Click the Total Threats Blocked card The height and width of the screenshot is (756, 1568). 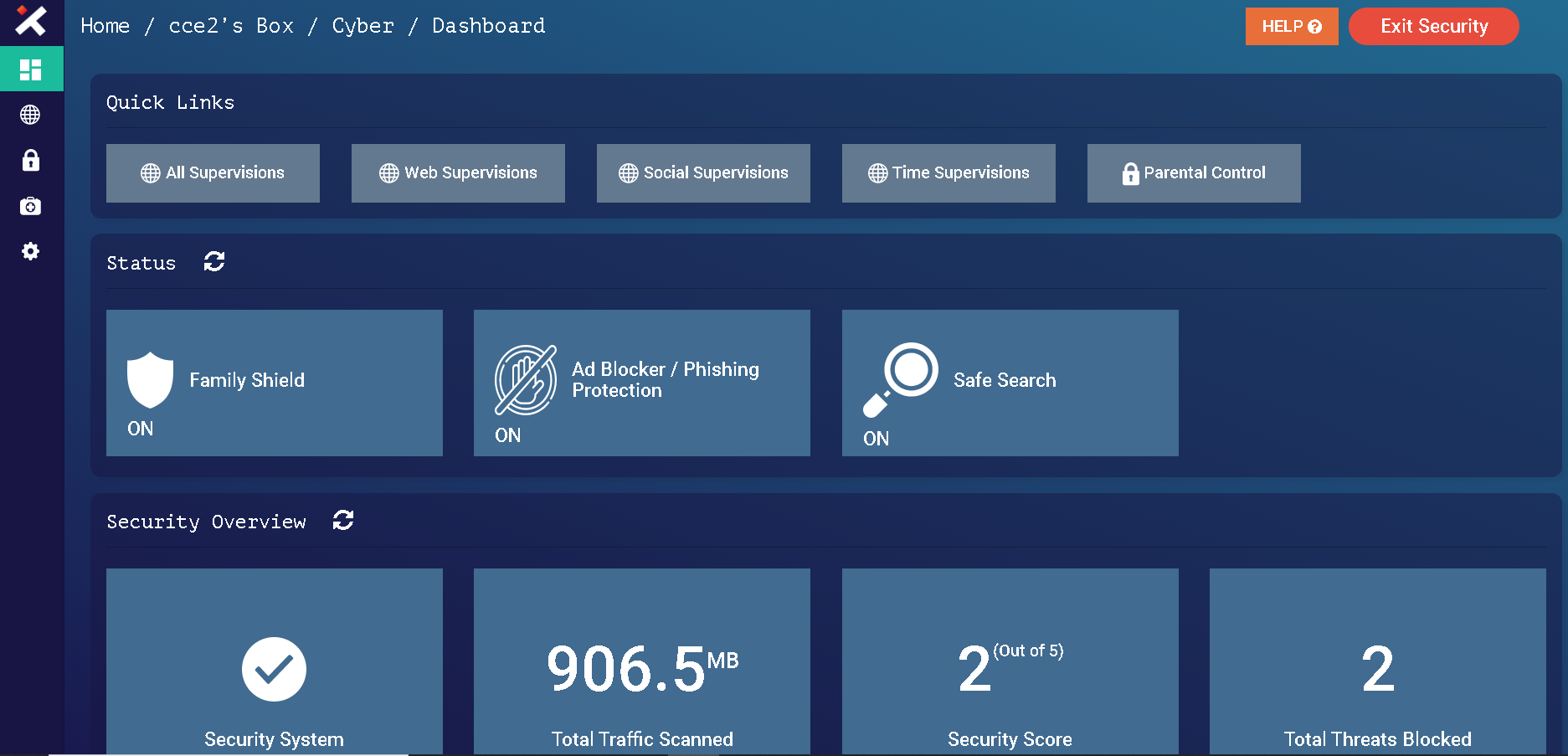1378,661
